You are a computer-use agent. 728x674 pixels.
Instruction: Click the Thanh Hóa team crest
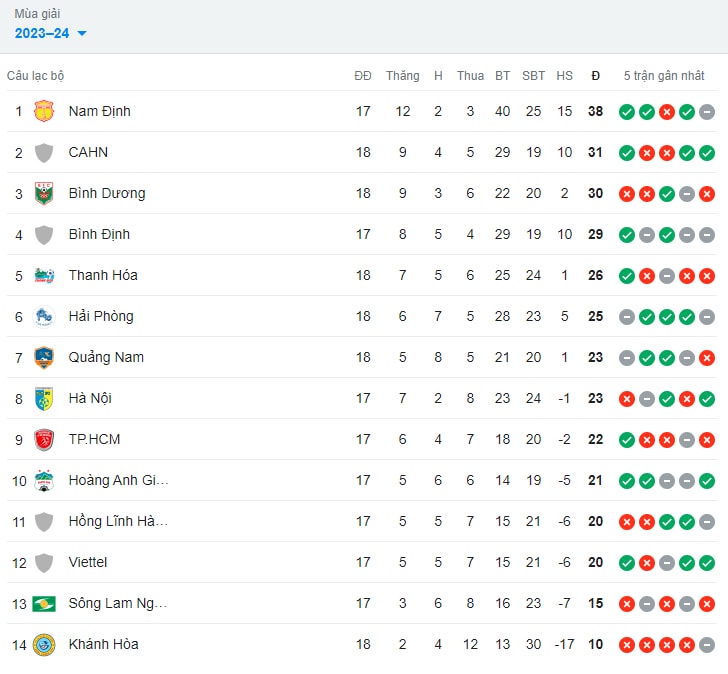[44, 275]
